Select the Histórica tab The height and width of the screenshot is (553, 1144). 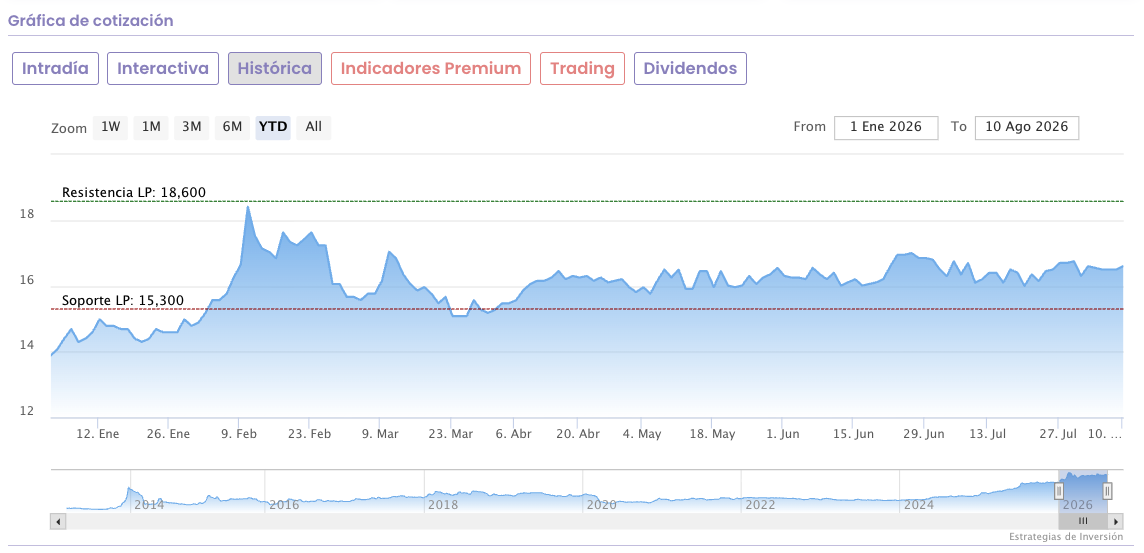point(275,69)
